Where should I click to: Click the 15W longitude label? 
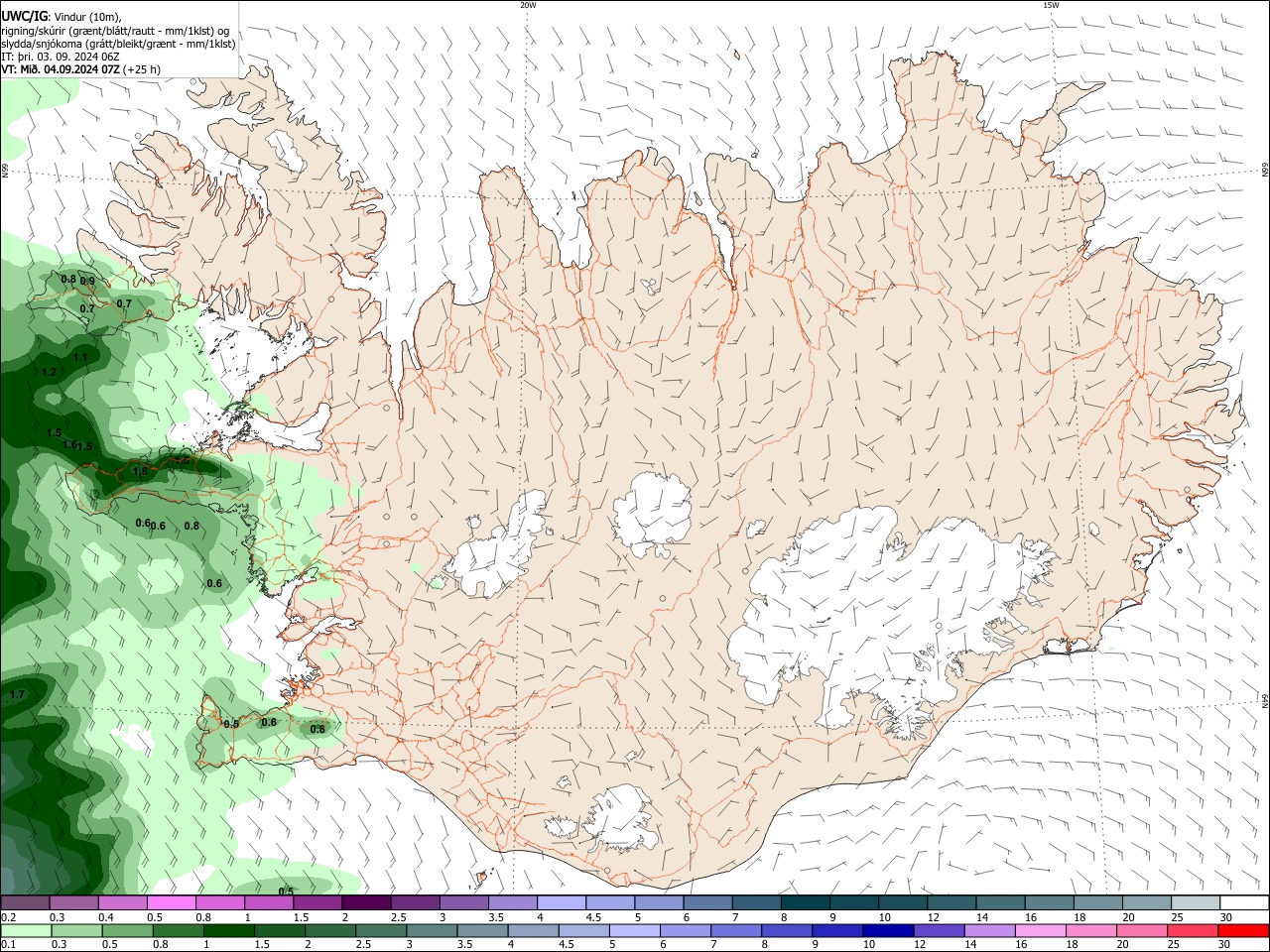1051,5
